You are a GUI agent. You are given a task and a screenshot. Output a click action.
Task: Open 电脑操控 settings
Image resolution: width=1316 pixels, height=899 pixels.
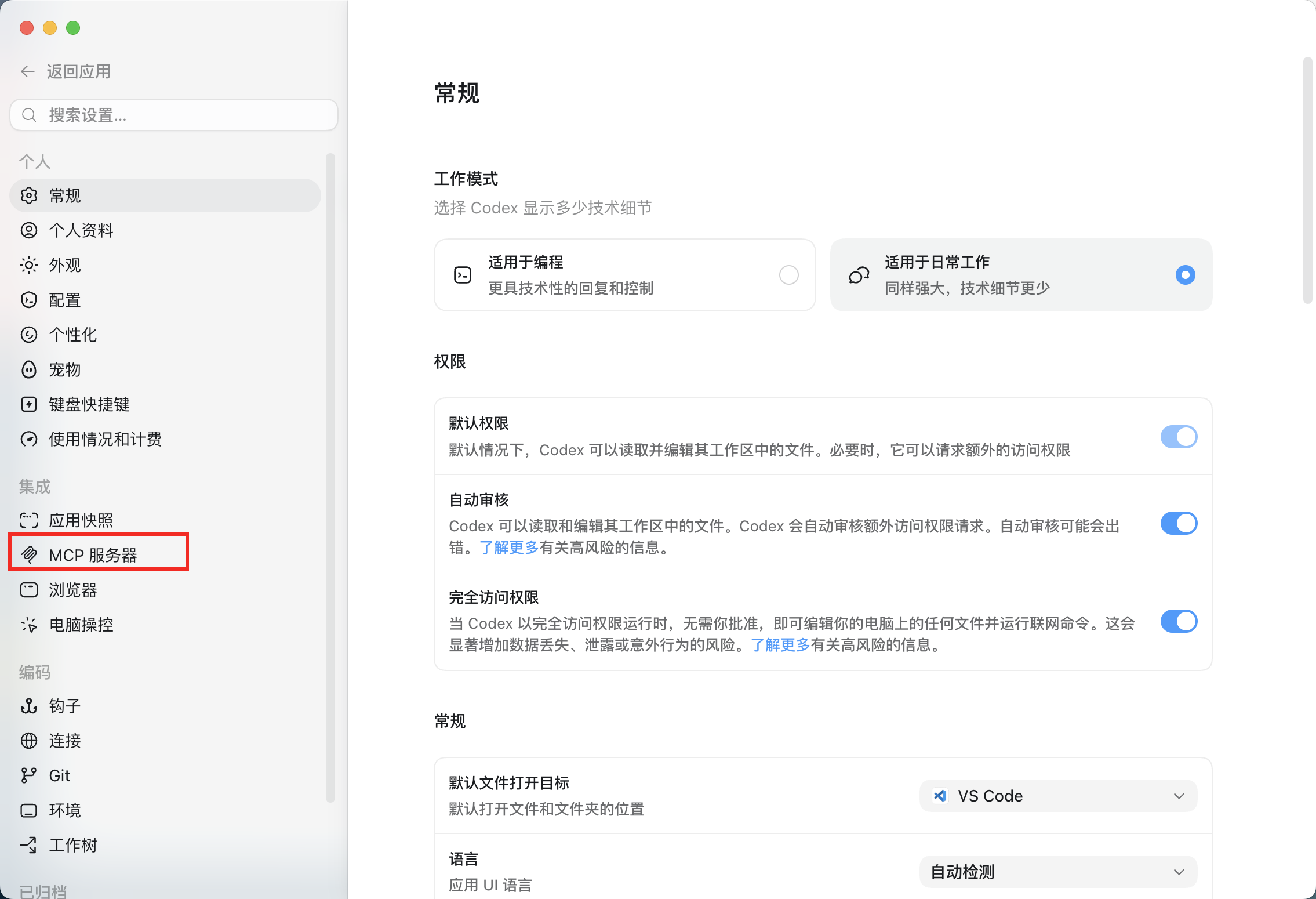(x=165, y=625)
